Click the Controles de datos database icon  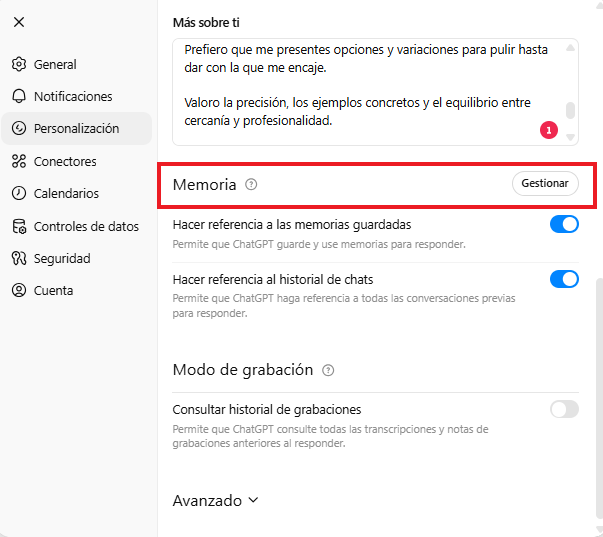tap(19, 227)
